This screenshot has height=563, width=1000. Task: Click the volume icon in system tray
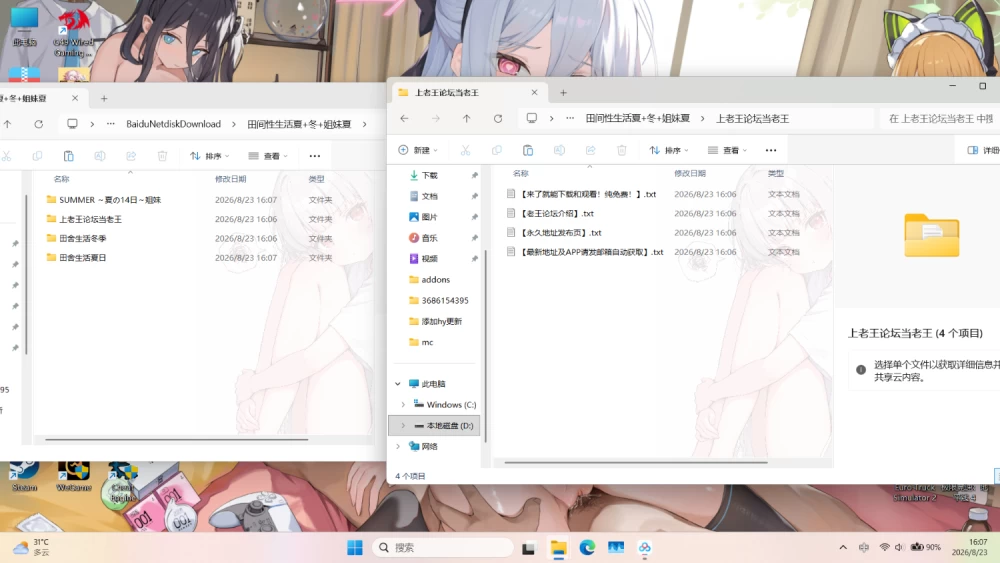899,547
